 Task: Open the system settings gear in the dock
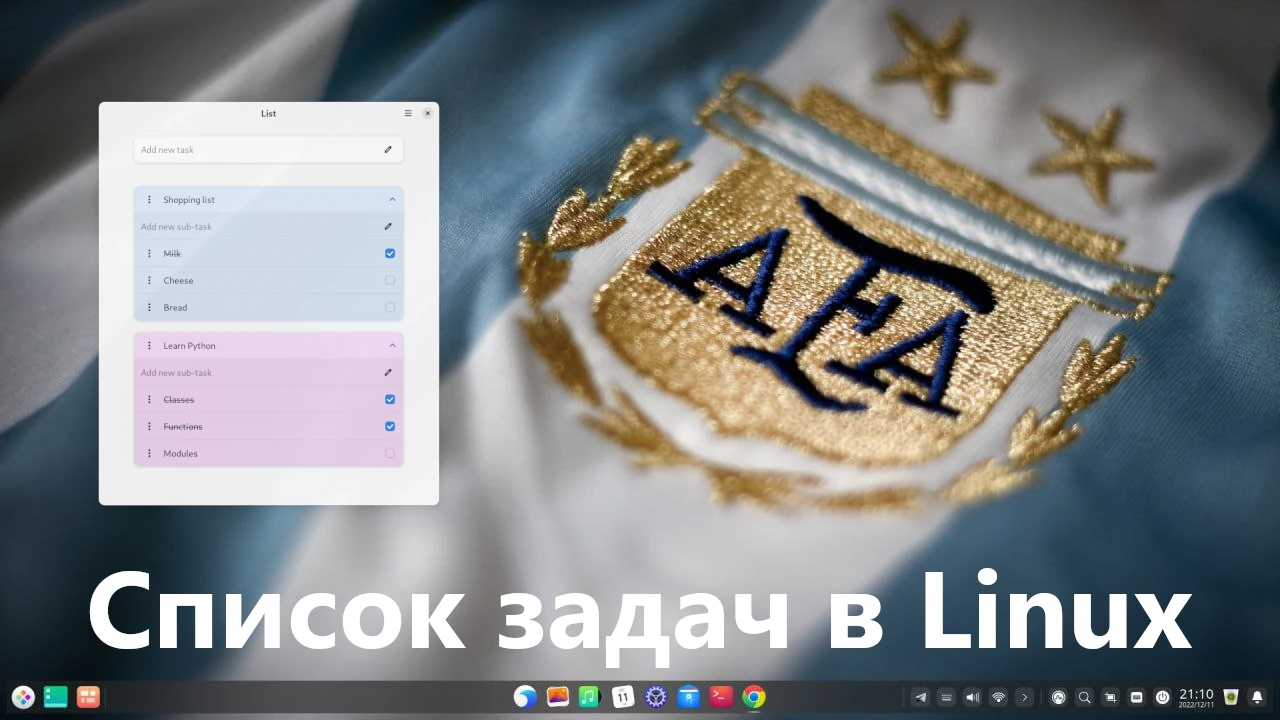pyautogui.click(x=655, y=697)
